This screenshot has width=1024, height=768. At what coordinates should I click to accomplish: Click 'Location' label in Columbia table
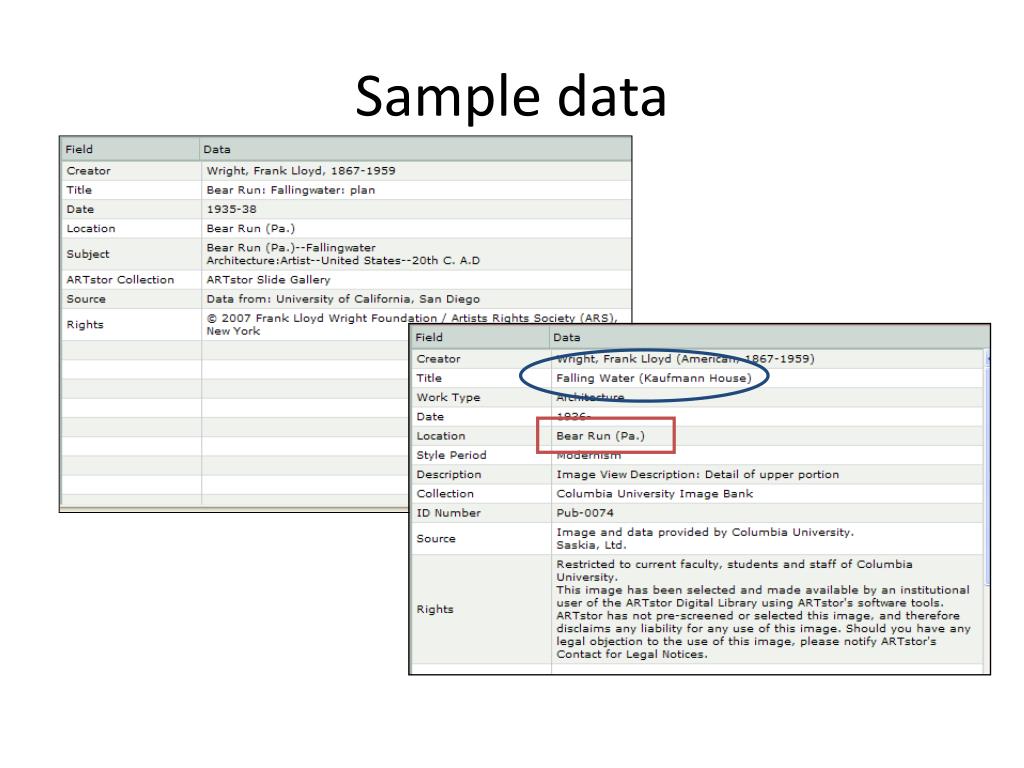(x=441, y=436)
